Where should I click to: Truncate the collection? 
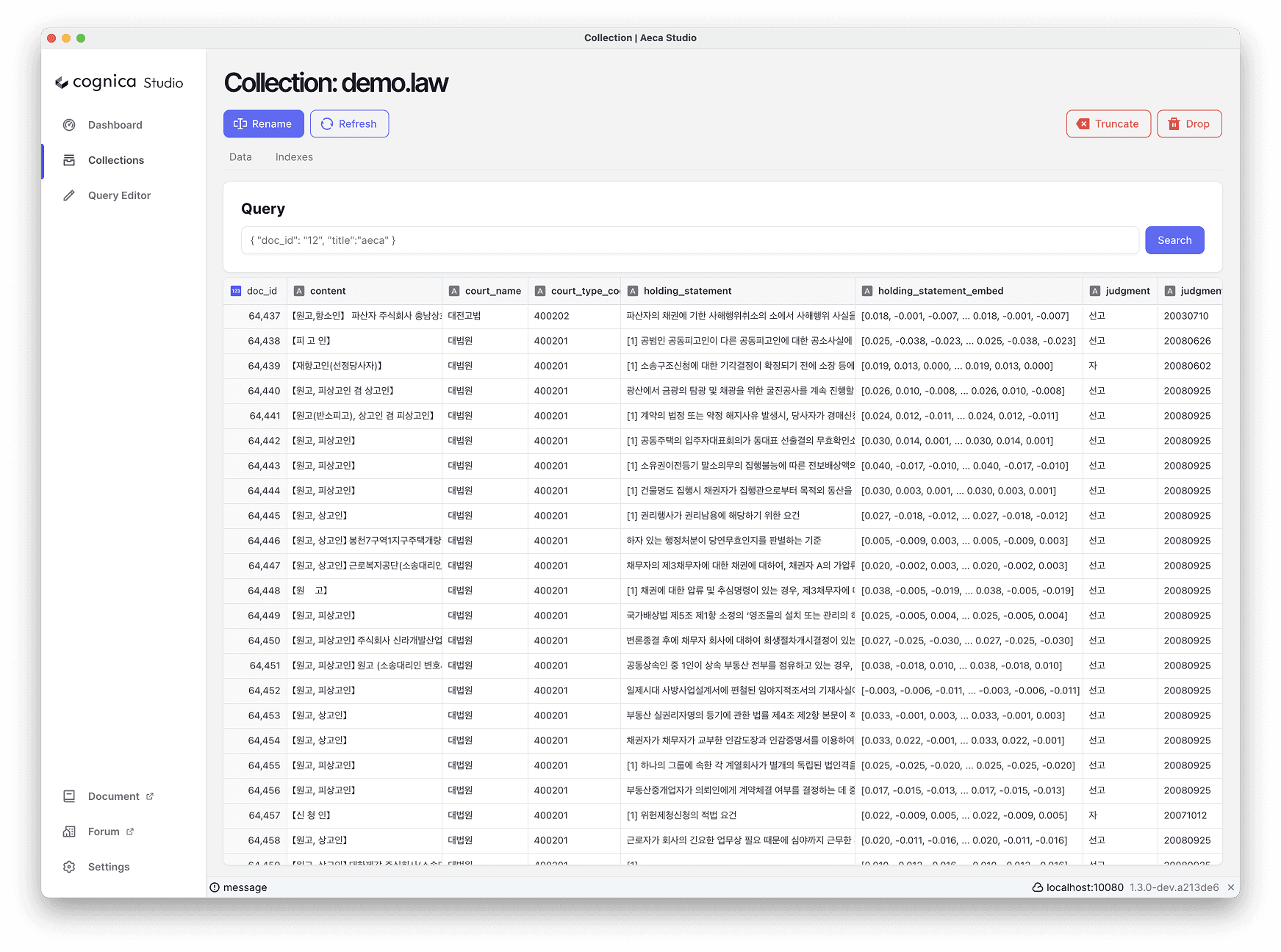[1108, 124]
